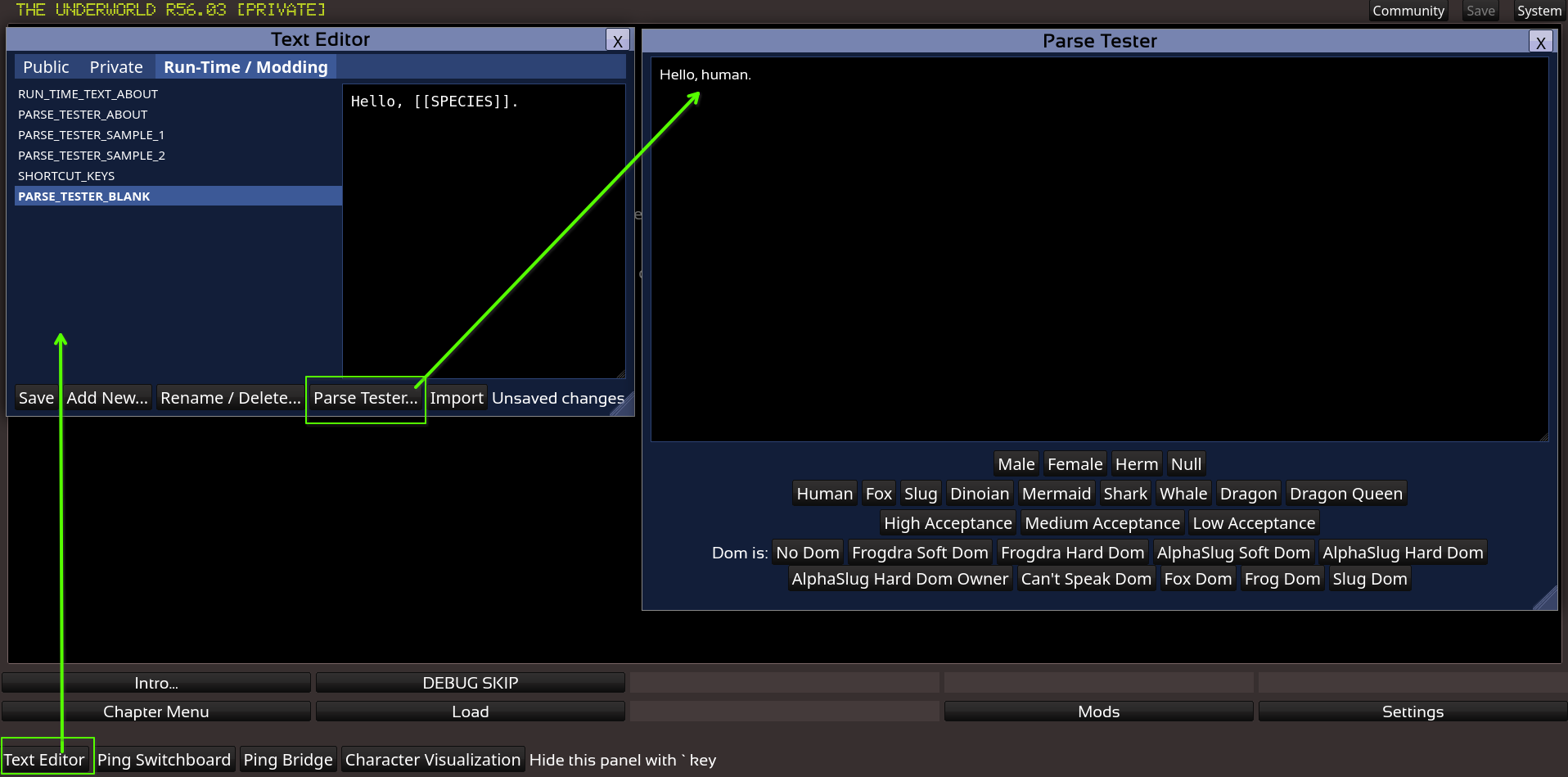Open the Mods menu button
The height and width of the screenshot is (777, 1568).
1098,711
